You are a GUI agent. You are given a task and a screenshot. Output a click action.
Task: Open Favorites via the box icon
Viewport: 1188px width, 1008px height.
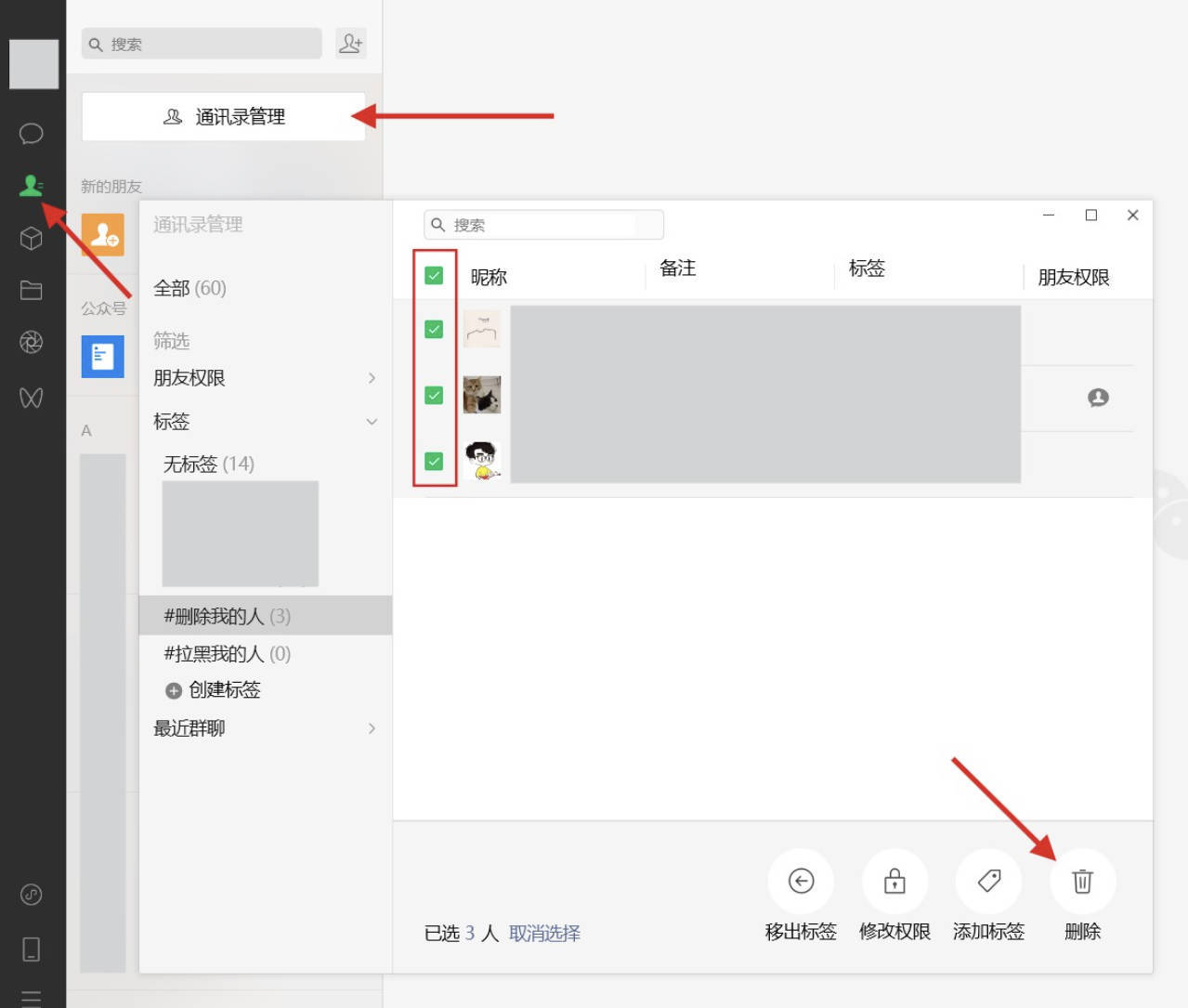click(32, 238)
